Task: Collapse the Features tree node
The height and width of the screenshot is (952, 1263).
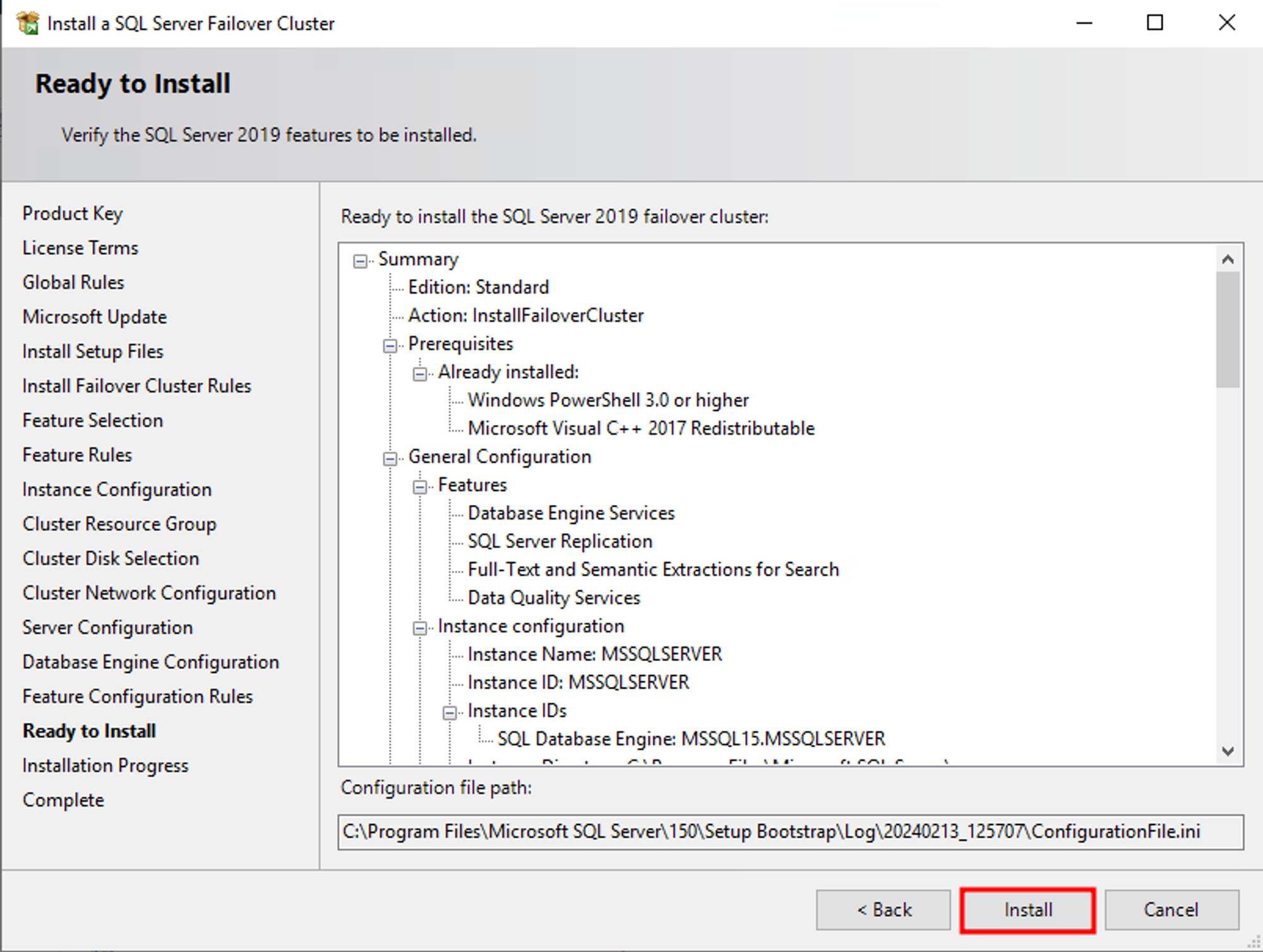Action: [420, 487]
